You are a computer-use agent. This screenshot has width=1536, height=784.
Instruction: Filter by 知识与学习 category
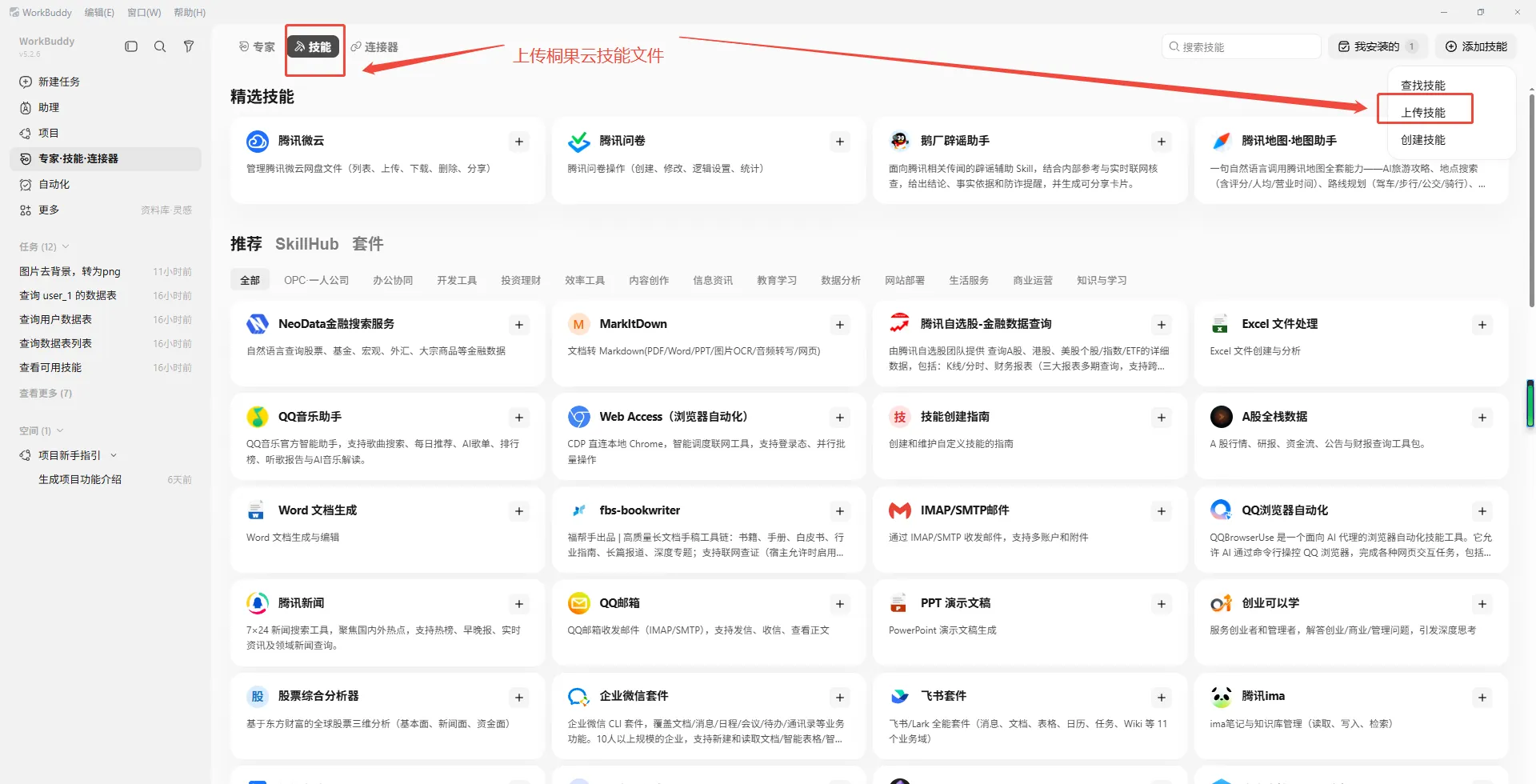[1102, 280]
